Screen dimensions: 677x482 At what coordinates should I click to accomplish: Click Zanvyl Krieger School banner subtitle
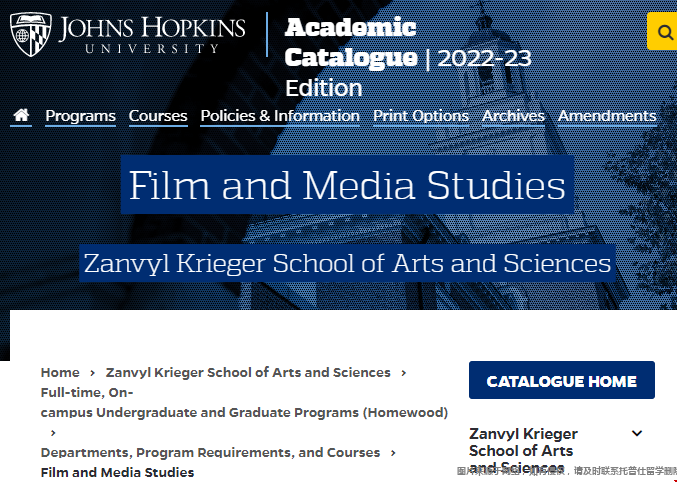(347, 263)
